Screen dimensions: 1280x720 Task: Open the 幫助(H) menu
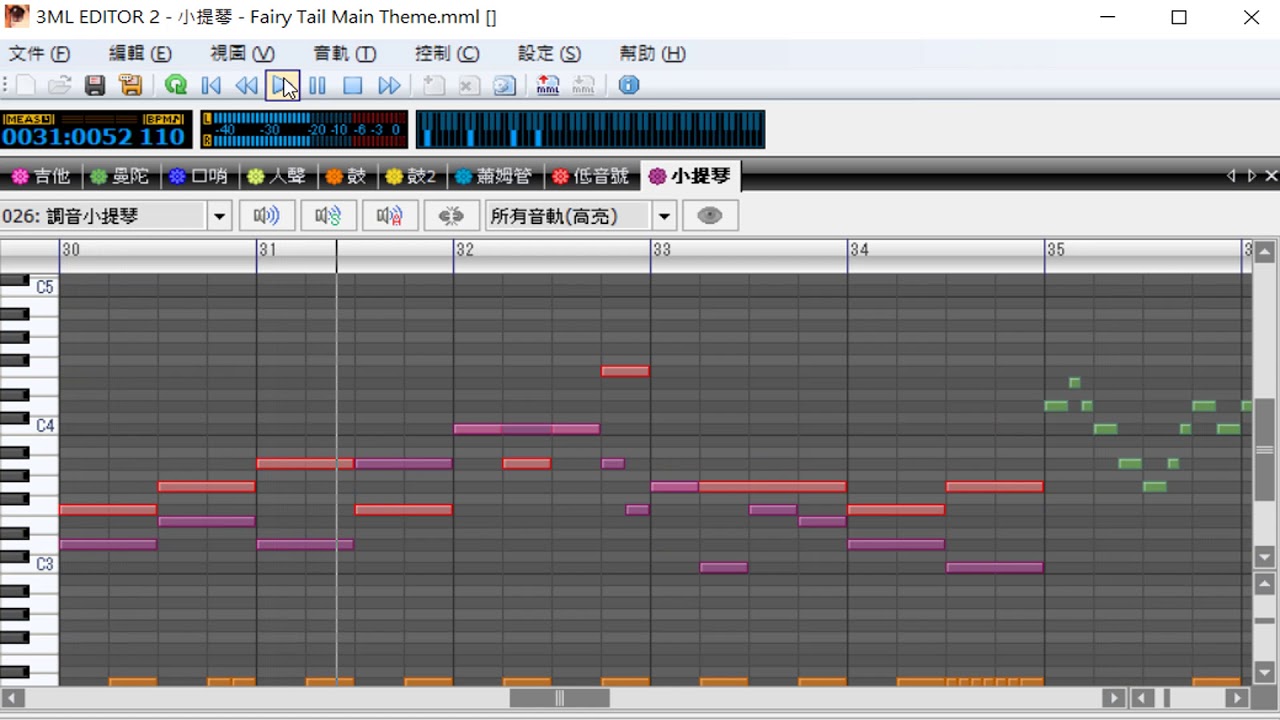(x=652, y=54)
